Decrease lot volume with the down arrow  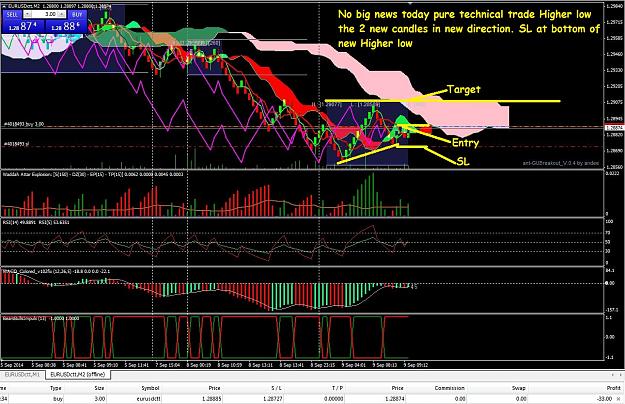pyautogui.click(x=28, y=14)
